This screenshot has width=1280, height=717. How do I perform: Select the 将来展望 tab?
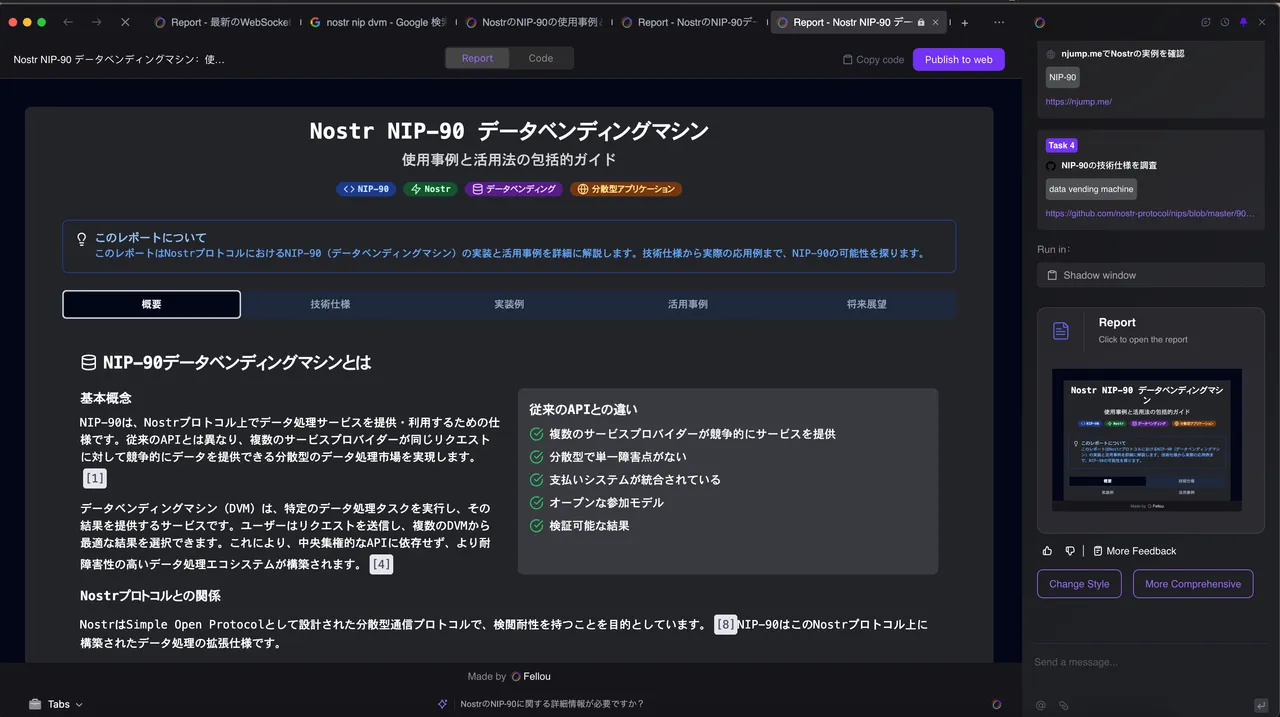[866, 304]
